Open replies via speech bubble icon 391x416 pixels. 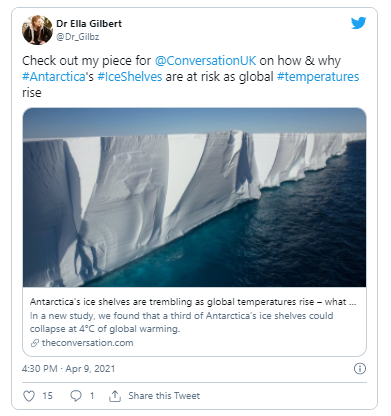pyautogui.click(x=76, y=396)
